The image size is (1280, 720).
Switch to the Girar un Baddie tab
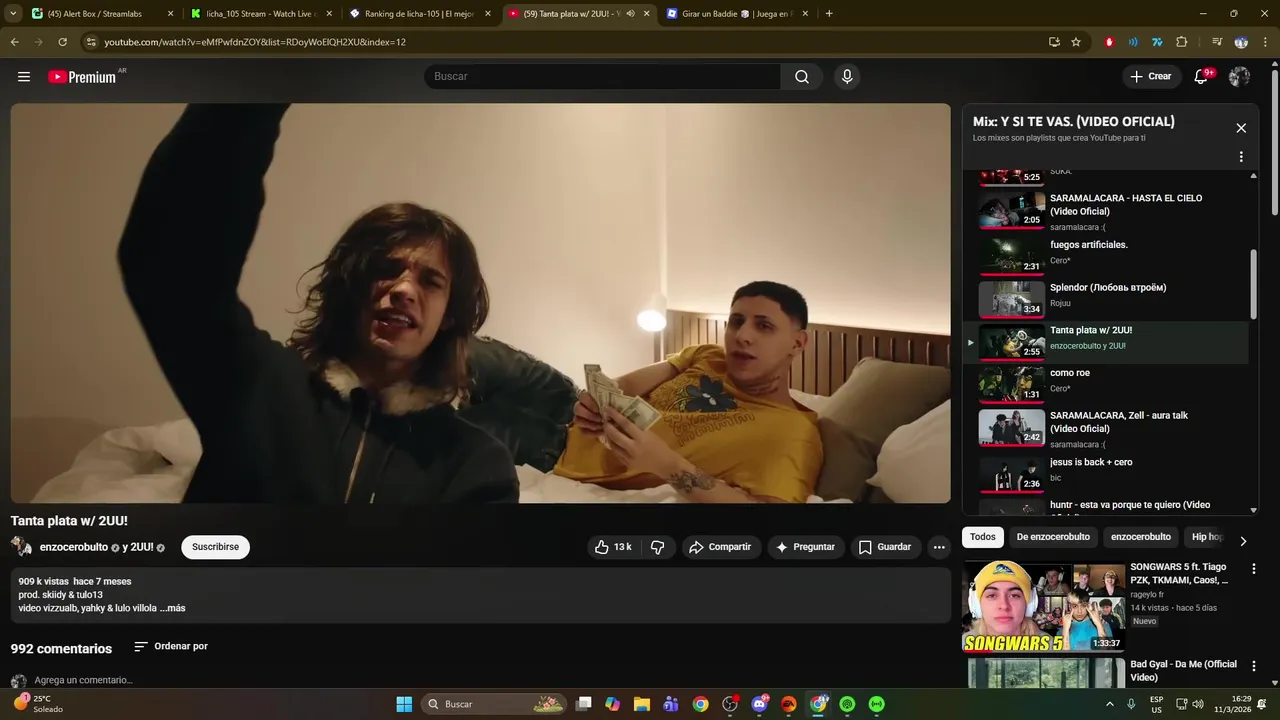[x=738, y=14]
